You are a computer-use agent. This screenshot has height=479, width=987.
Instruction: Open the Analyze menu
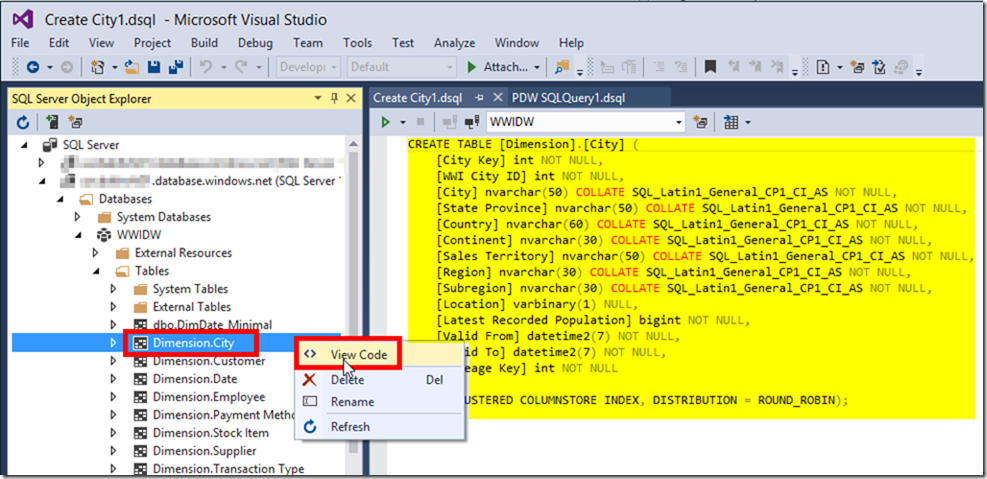click(x=454, y=43)
